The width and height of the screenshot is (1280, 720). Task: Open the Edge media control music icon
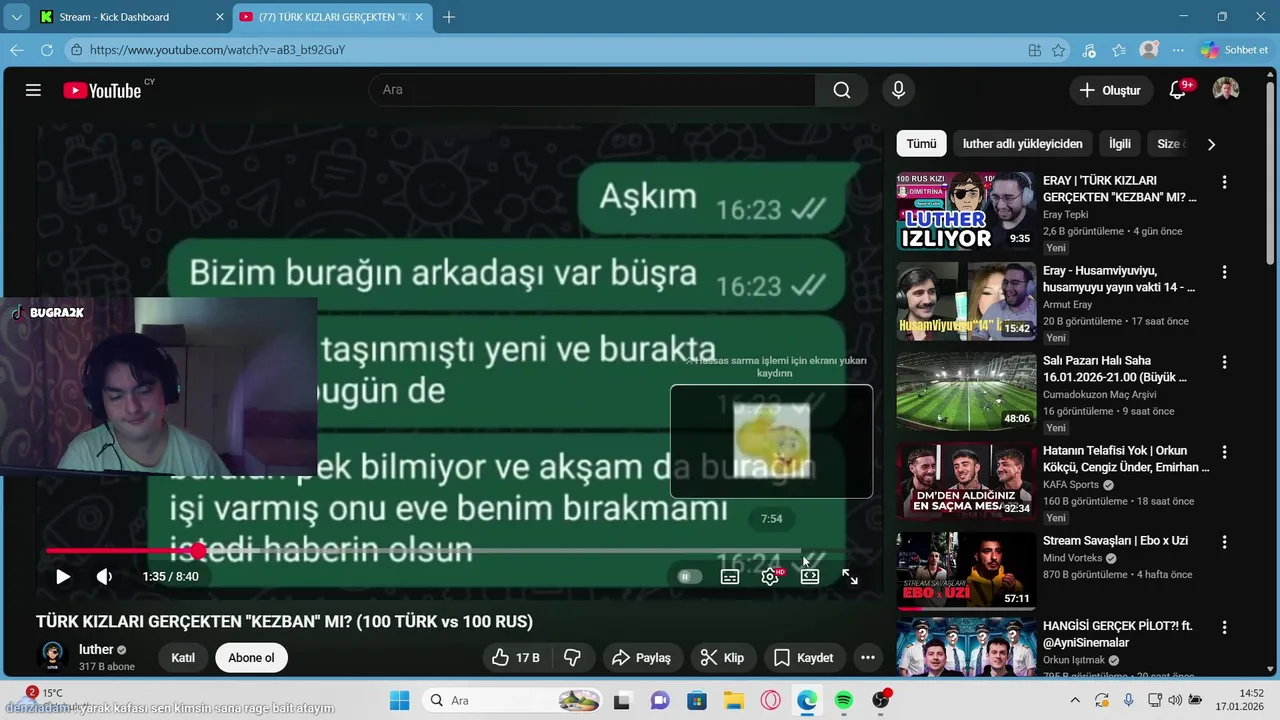click(x=1089, y=50)
